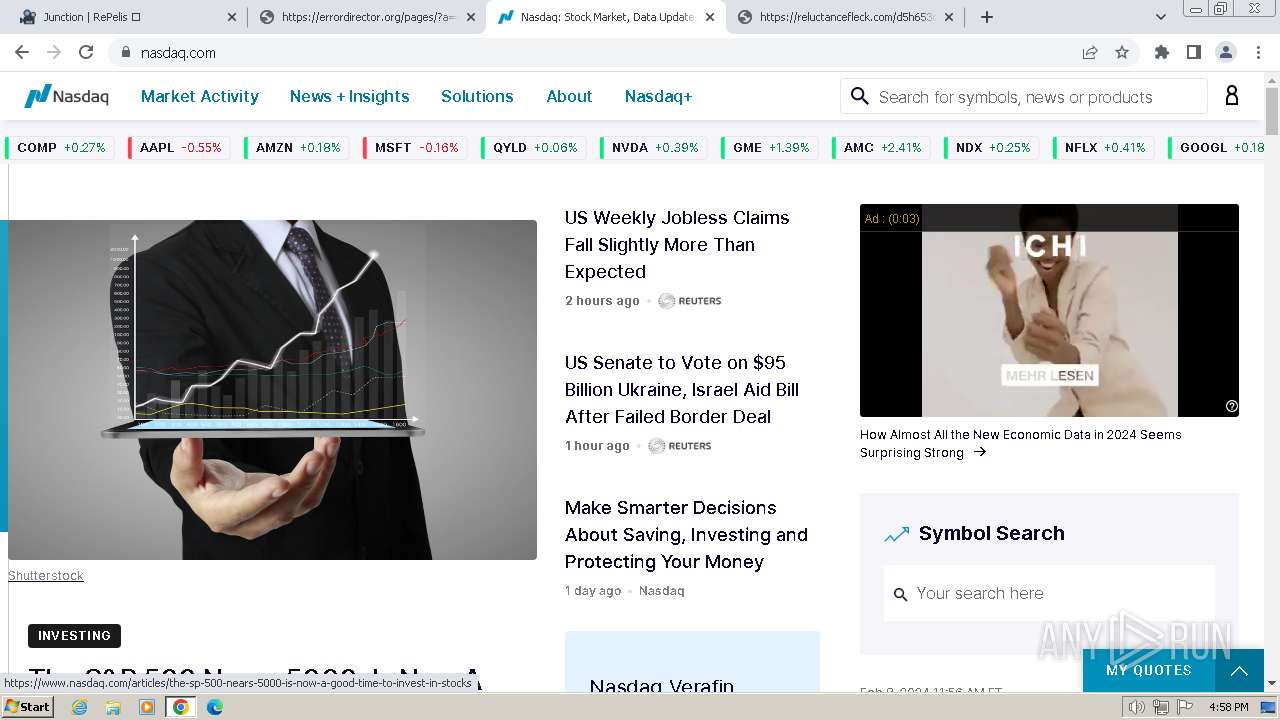
Task: Open File Explorer from the taskbar
Action: click(x=113, y=706)
